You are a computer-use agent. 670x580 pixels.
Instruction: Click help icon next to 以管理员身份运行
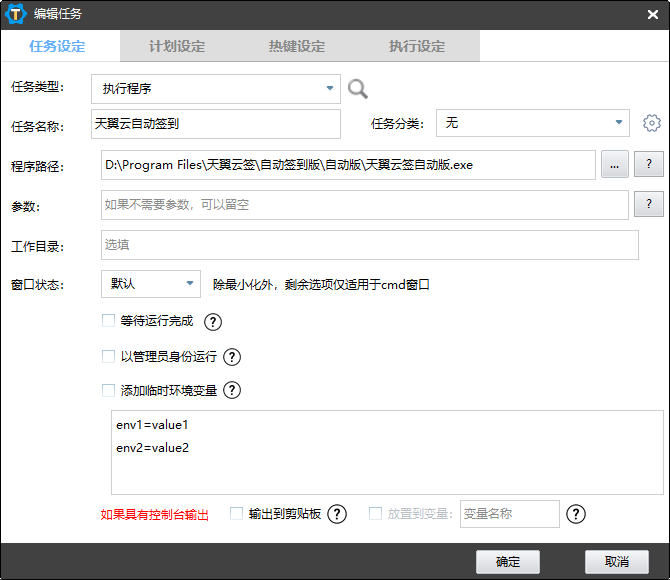232,357
